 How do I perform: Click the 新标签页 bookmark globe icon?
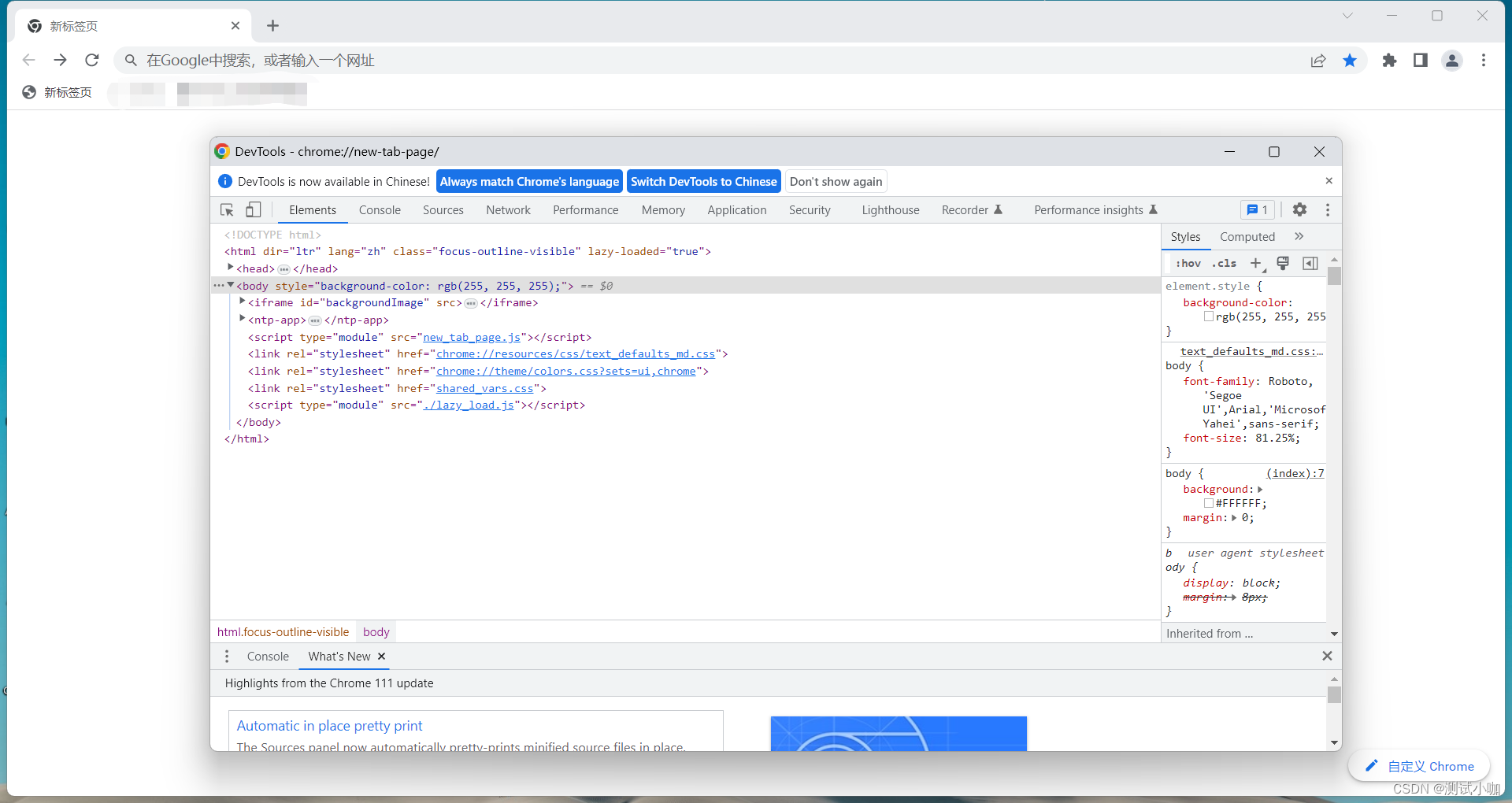pyautogui.click(x=29, y=92)
